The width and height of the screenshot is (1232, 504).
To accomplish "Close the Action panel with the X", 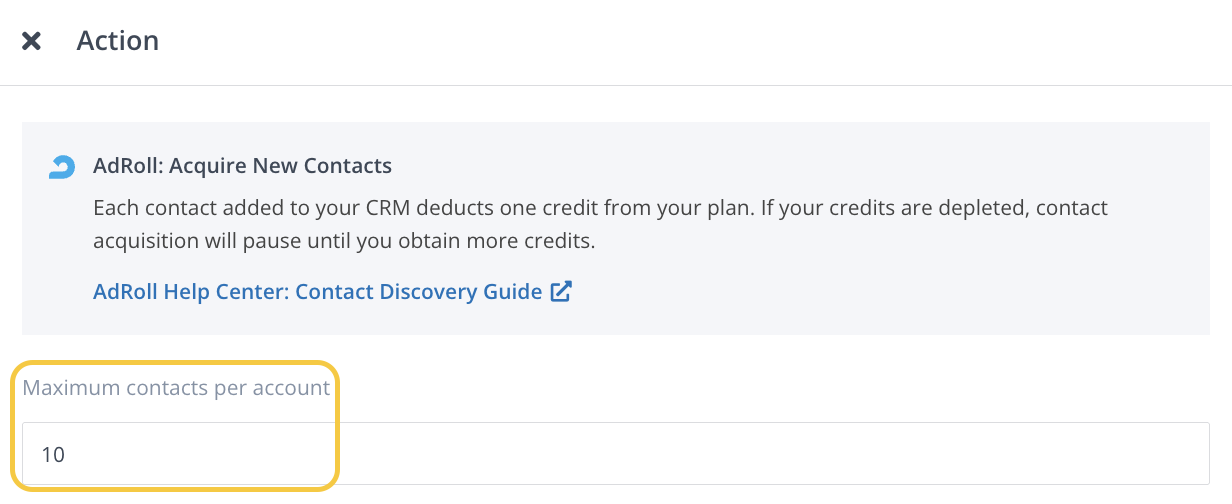I will click(32, 41).
